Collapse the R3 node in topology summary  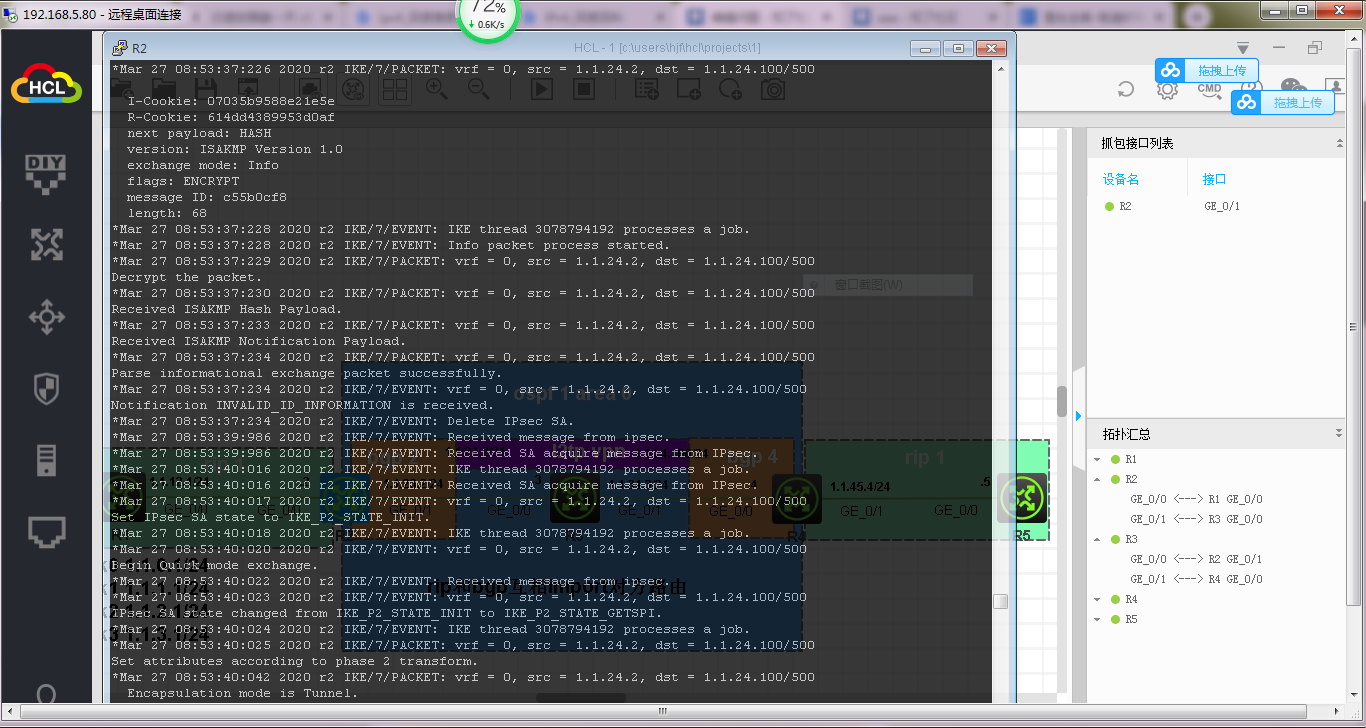(1098, 539)
